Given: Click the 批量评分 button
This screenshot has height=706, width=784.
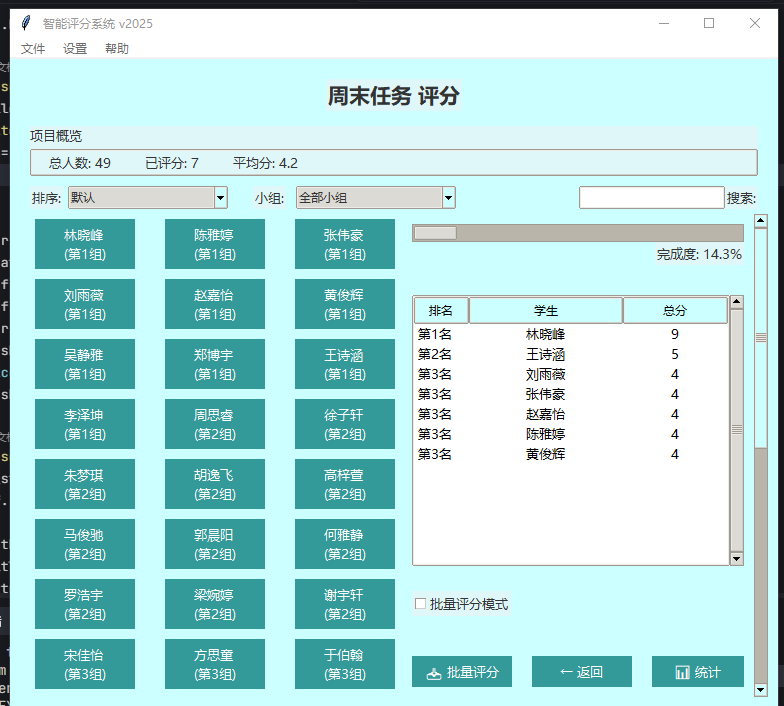Looking at the screenshot, I should 462,672.
